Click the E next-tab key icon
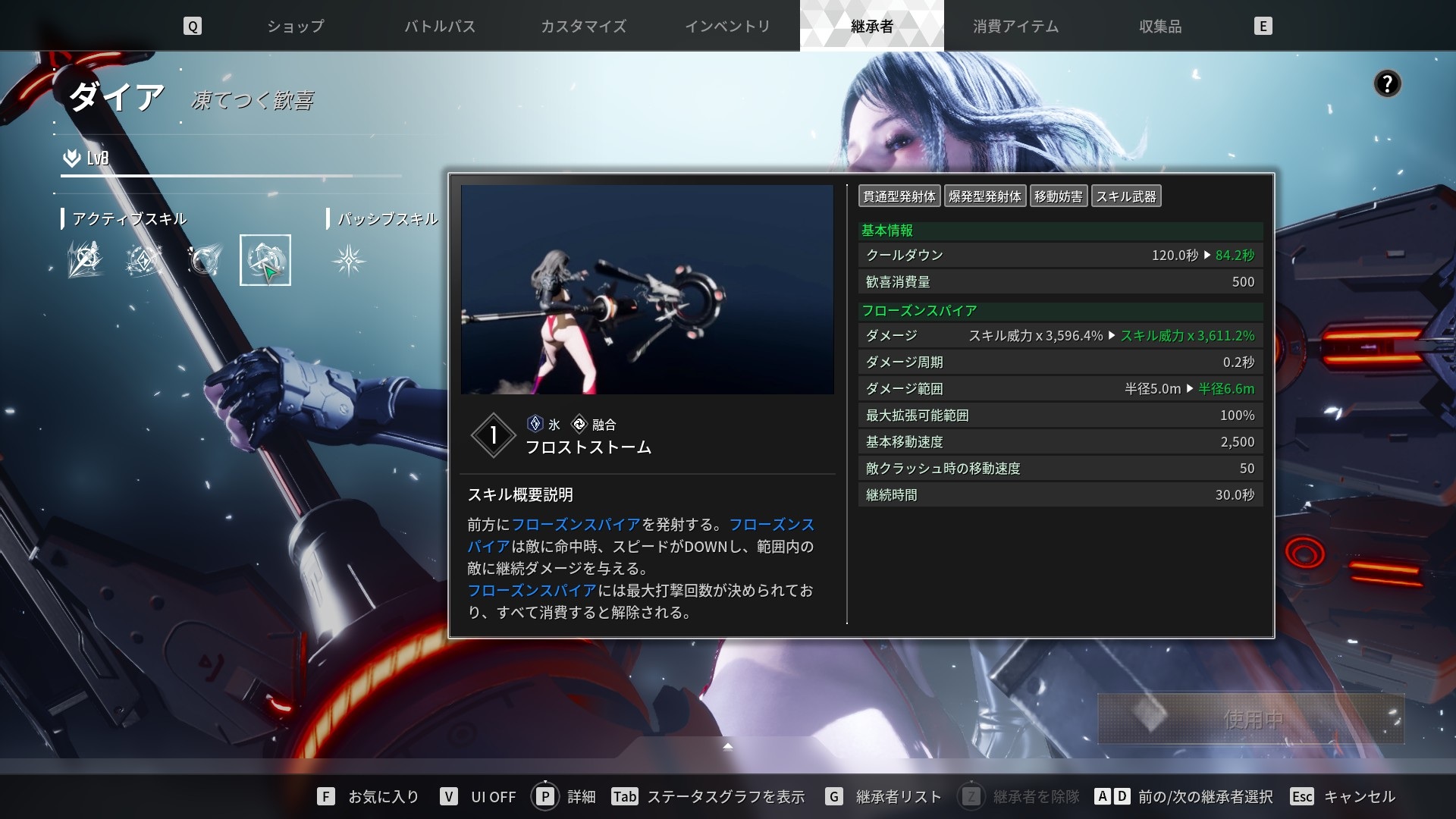 click(1263, 27)
